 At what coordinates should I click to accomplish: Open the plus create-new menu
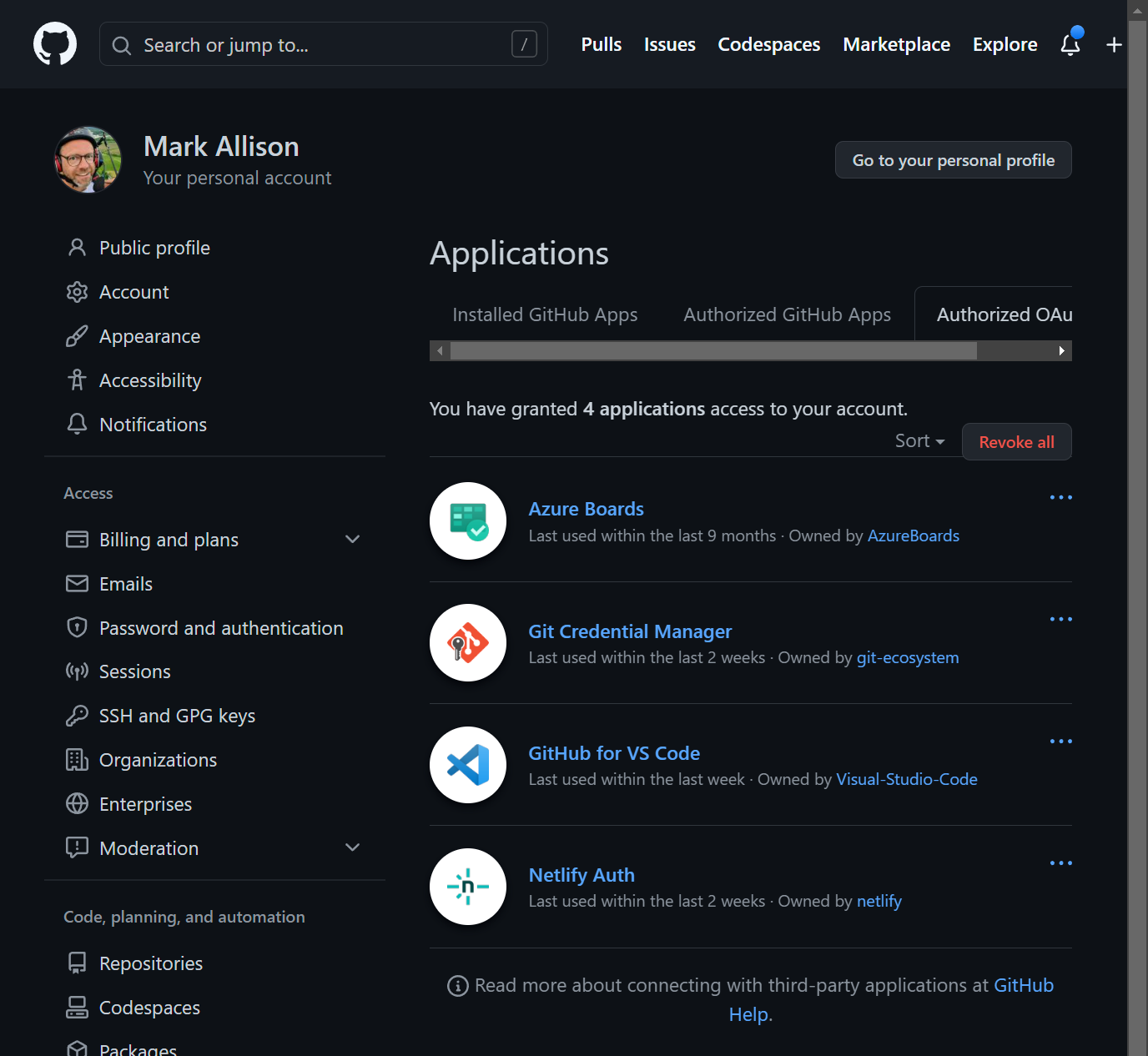pyautogui.click(x=1114, y=44)
